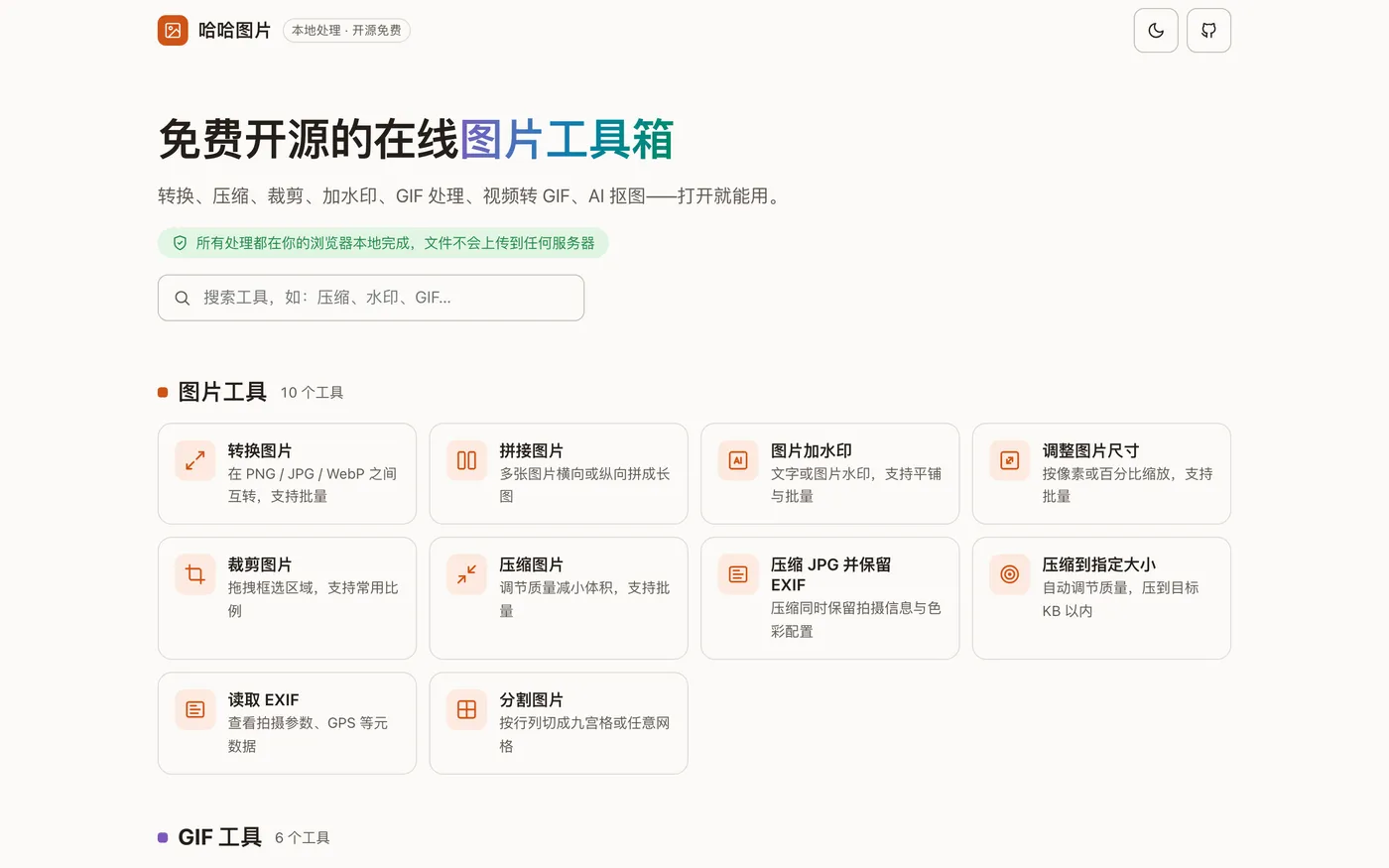Open the 转换图片 tool title
Viewport: 1389px width, 868px height.
tap(260, 450)
